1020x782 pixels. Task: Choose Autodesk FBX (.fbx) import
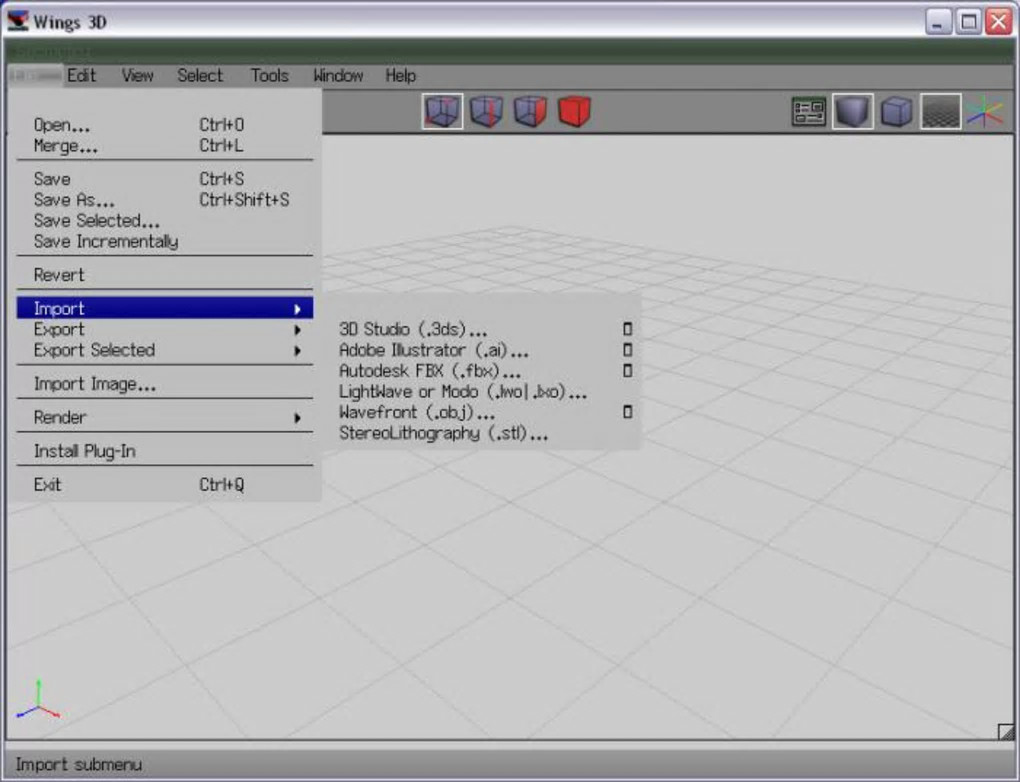click(x=430, y=371)
